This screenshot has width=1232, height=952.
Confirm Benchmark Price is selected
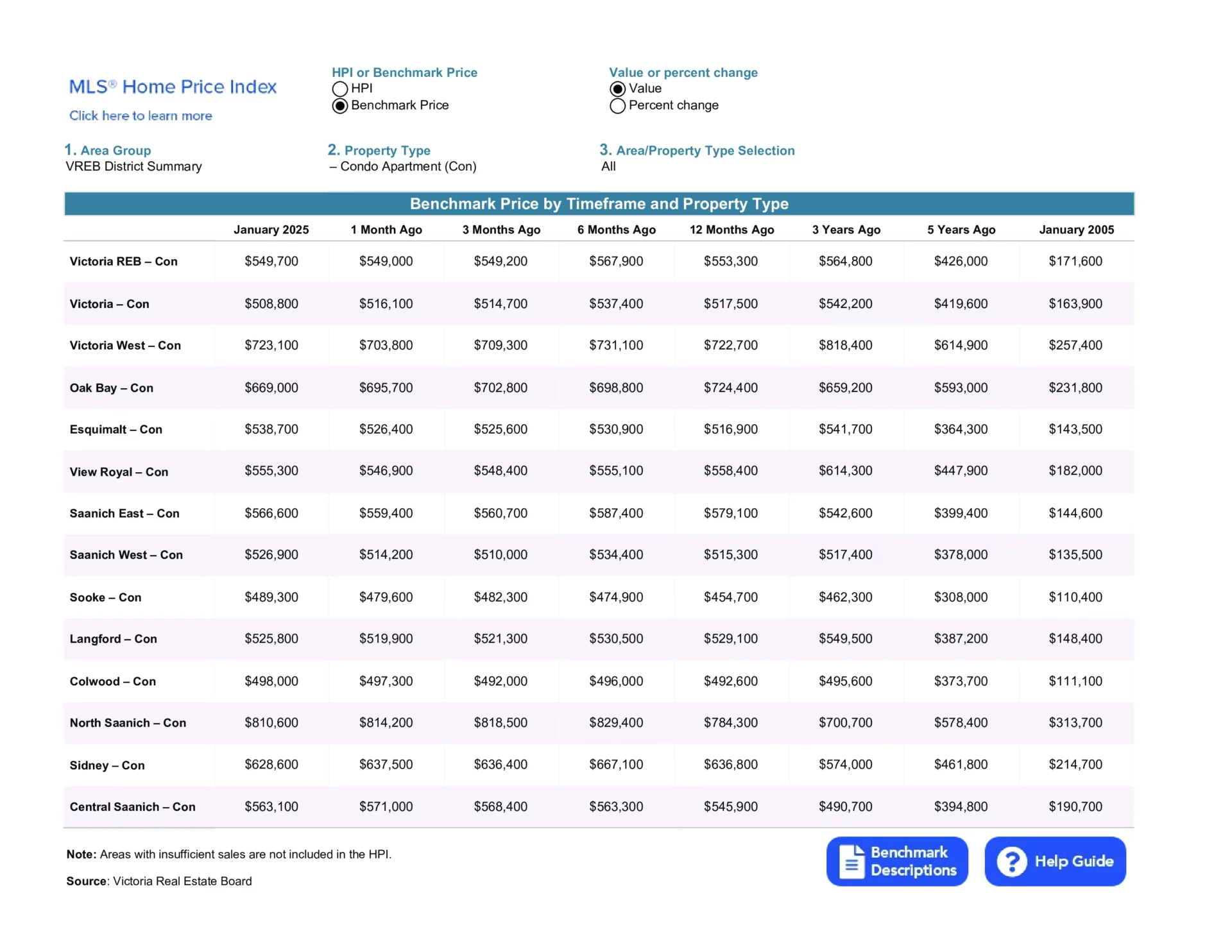coord(339,105)
